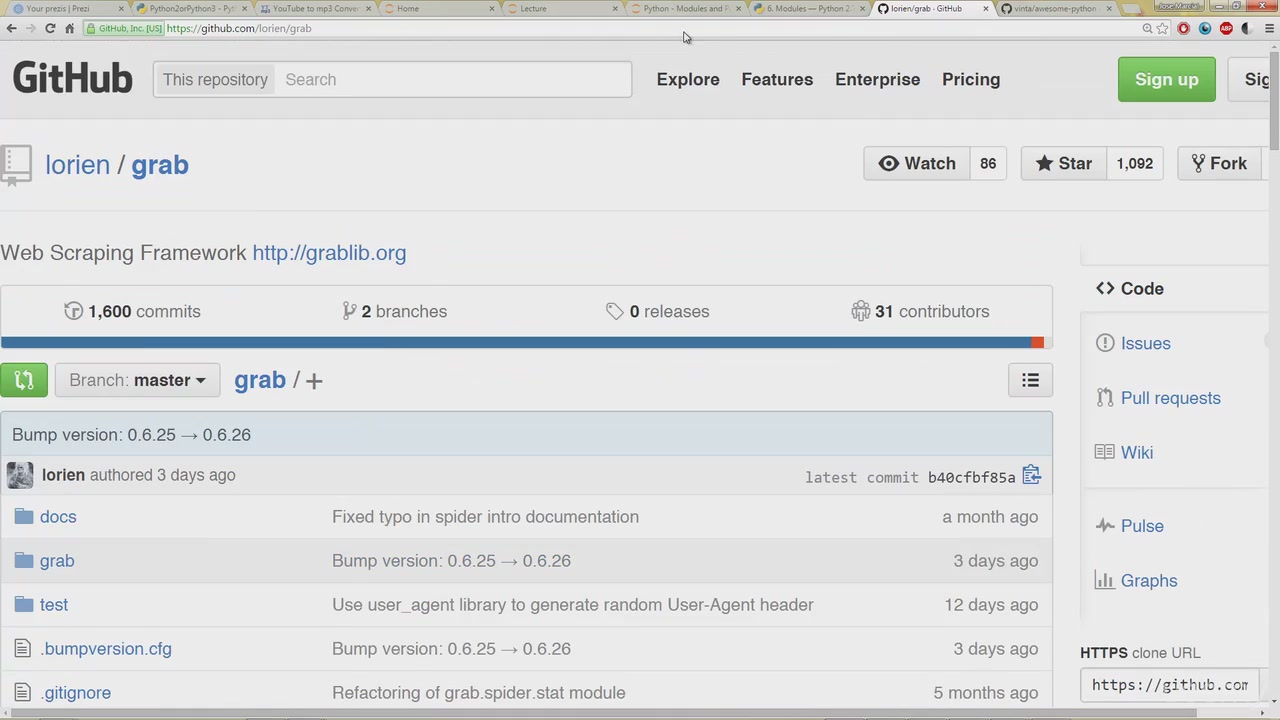Click the grab breadcrumb path link
Screen dimensions: 1280x720
click(260, 380)
